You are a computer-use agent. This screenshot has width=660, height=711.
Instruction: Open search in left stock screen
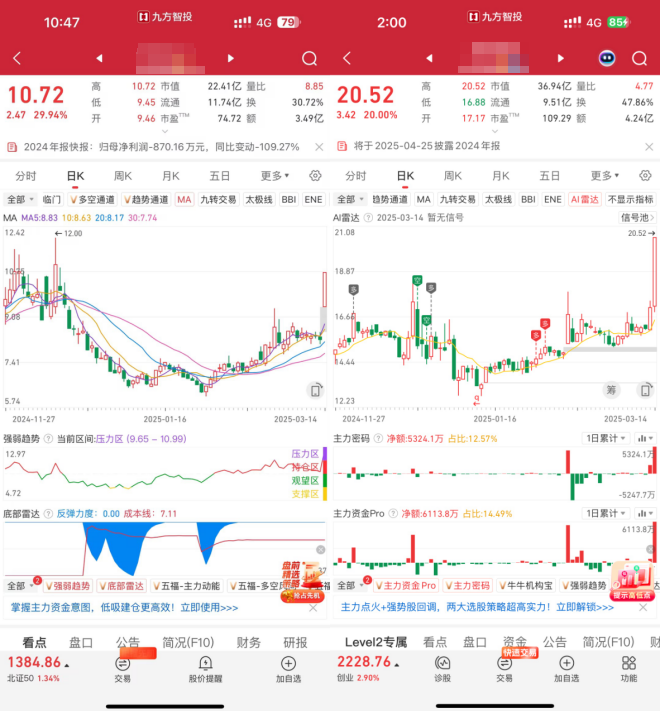310,58
